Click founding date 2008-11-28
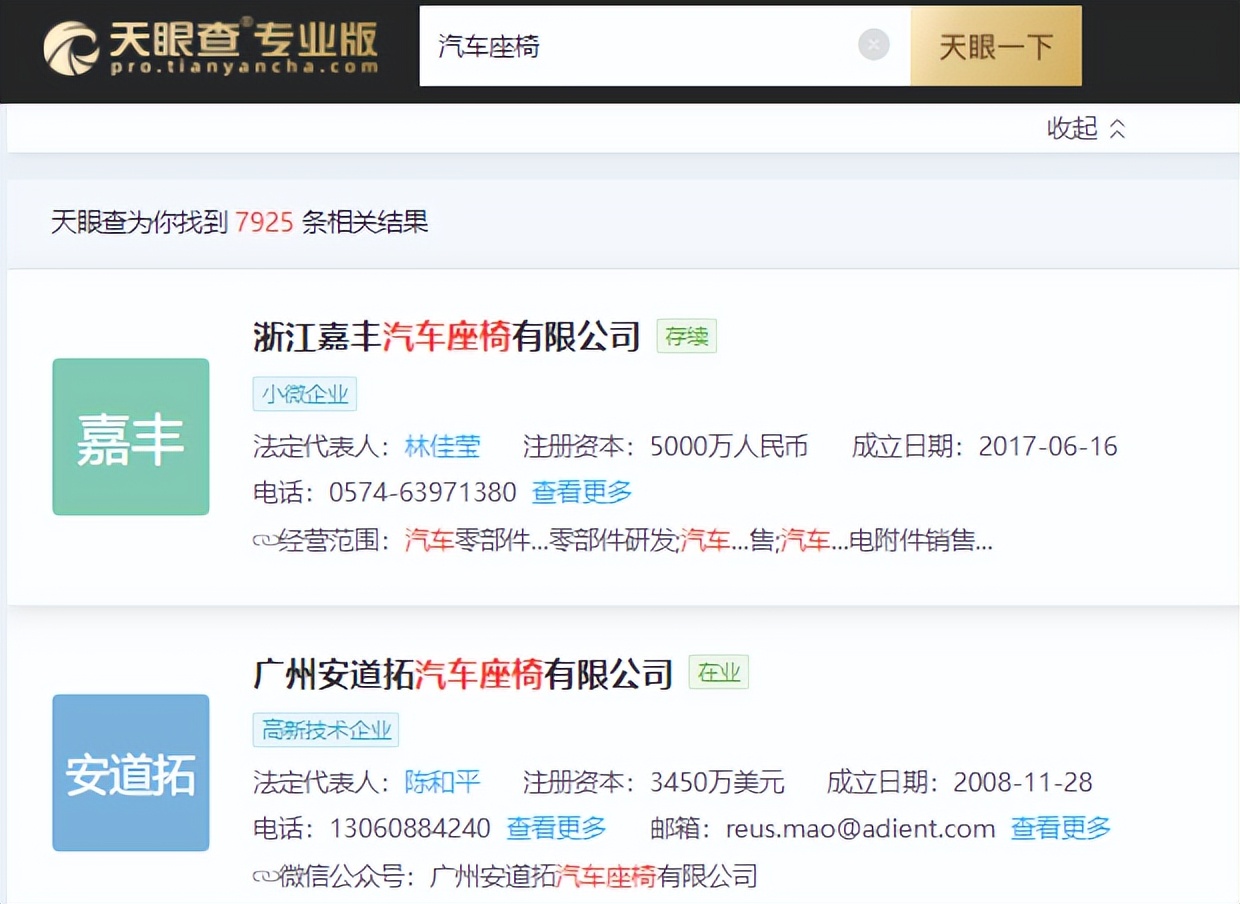 click(1023, 781)
